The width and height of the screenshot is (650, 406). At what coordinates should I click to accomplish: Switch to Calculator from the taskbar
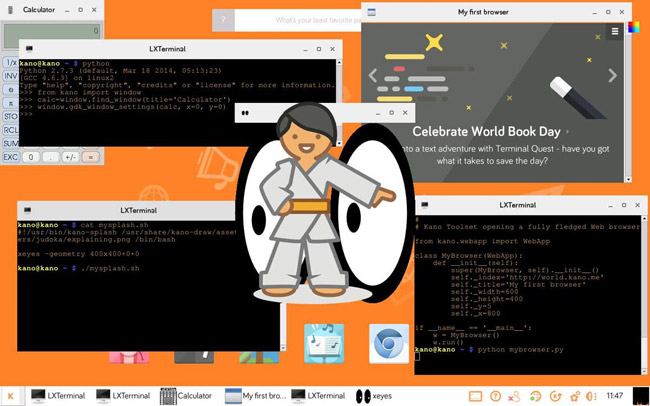coord(186,396)
